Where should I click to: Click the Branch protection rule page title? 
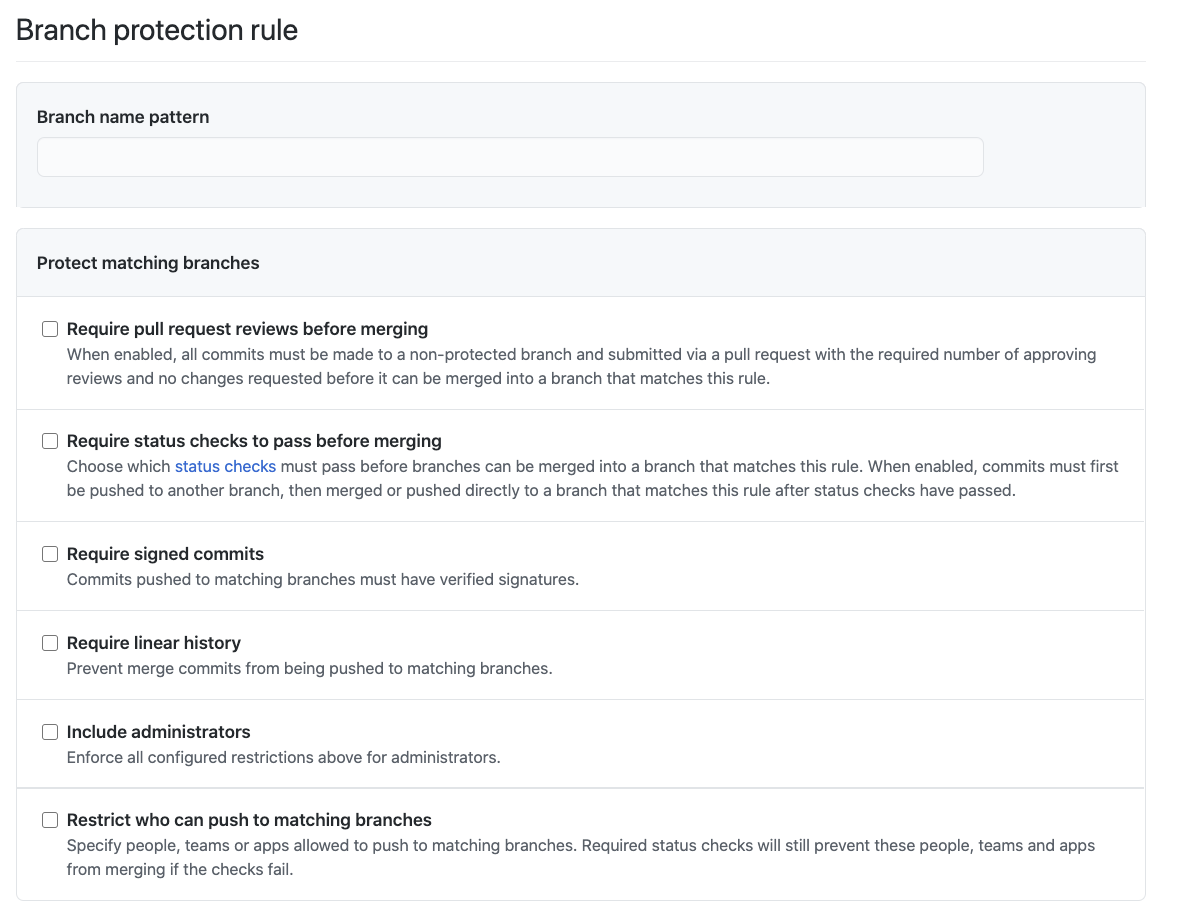pos(157,30)
